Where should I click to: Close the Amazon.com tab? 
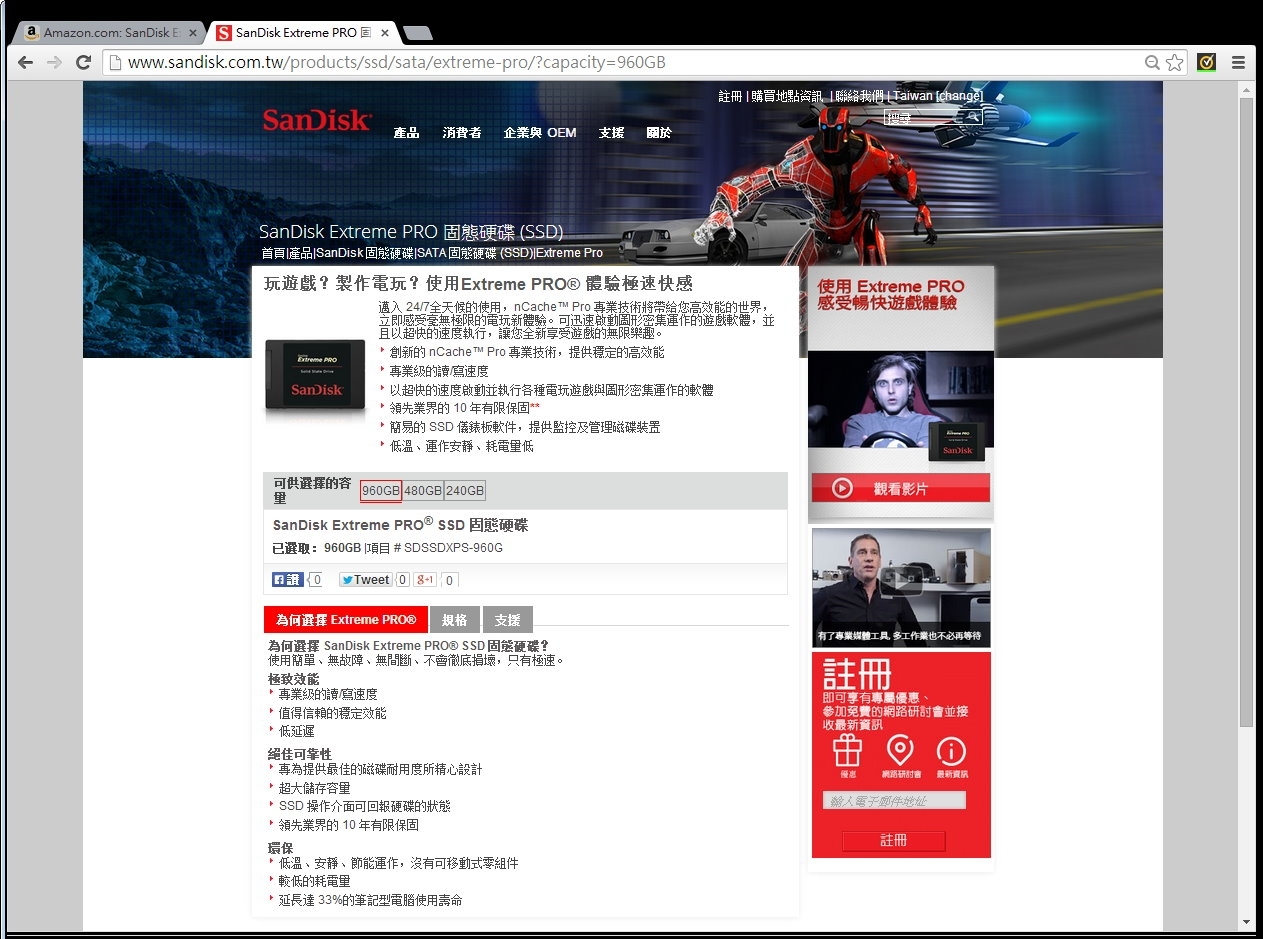[x=193, y=32]
